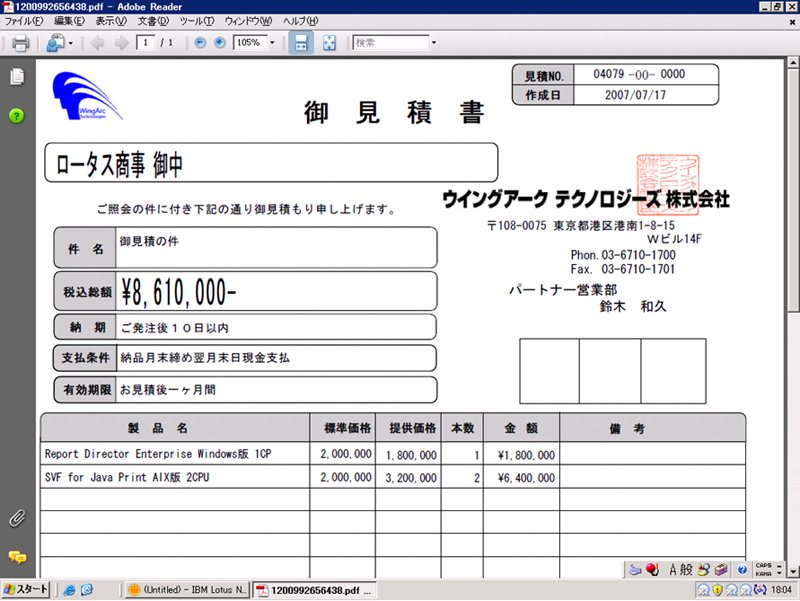Image resolution: width=800 pixels, height=601 pixels.
Task: Go to the previous page arrow
Action: coord(97,43)
